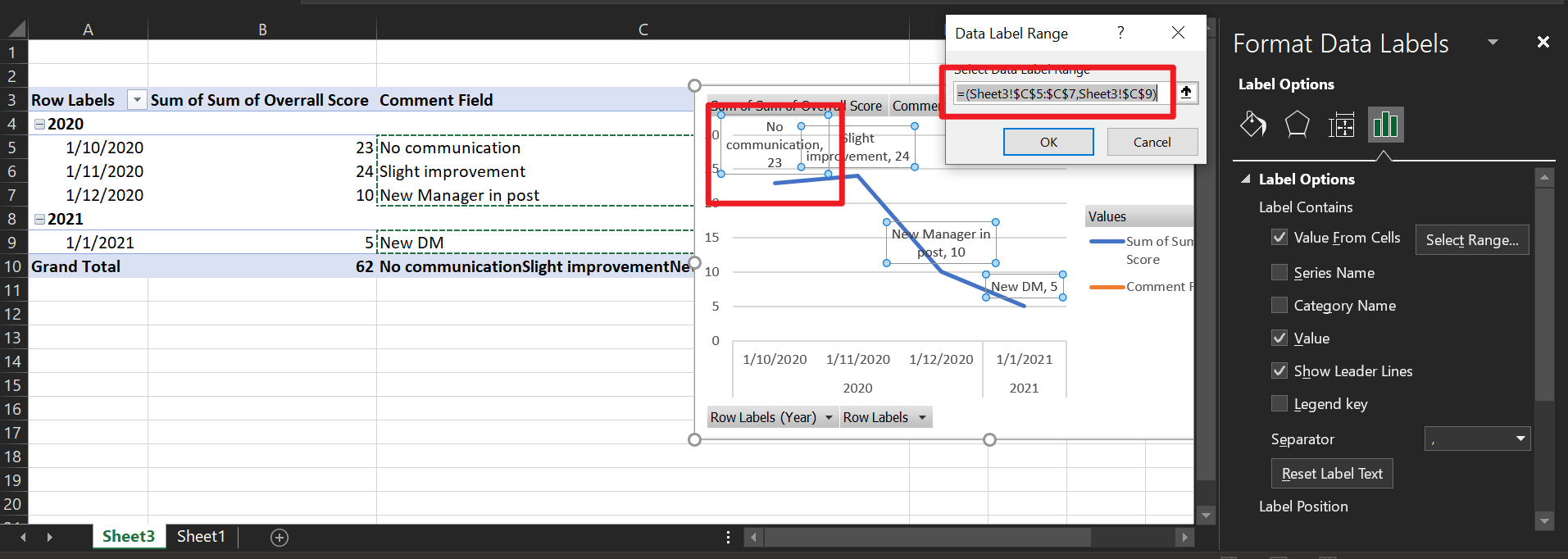
Task: Switch to the Sheet1 tab
Action: (201, 536)
